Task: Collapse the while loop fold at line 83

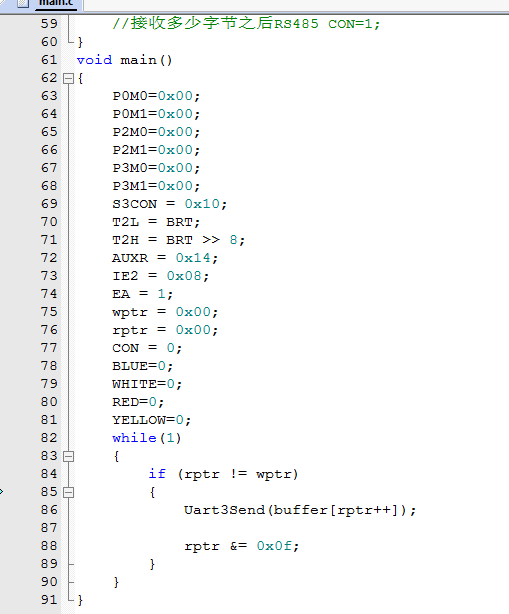Action: 69,456
